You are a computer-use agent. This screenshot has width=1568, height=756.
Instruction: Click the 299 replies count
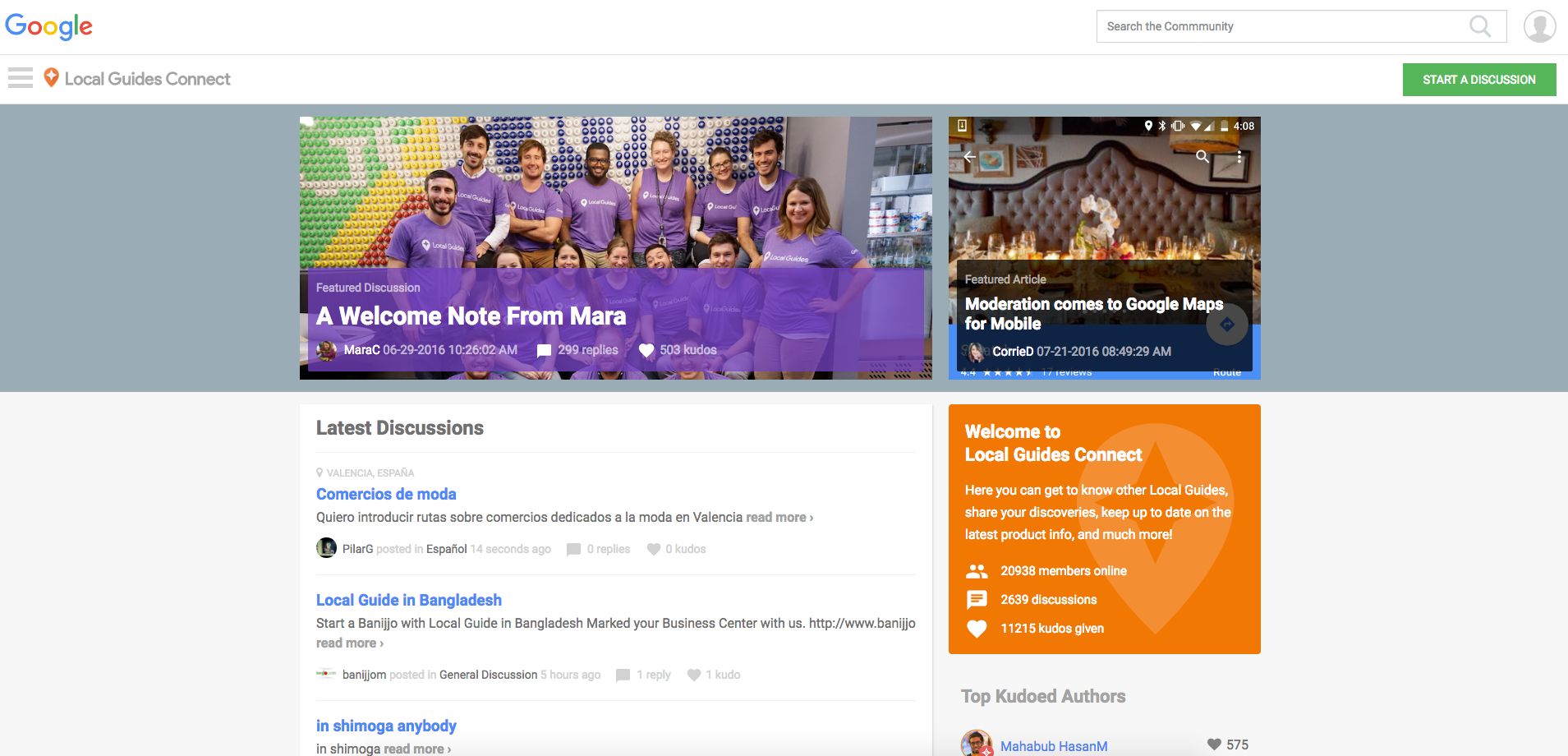(588, 350)
